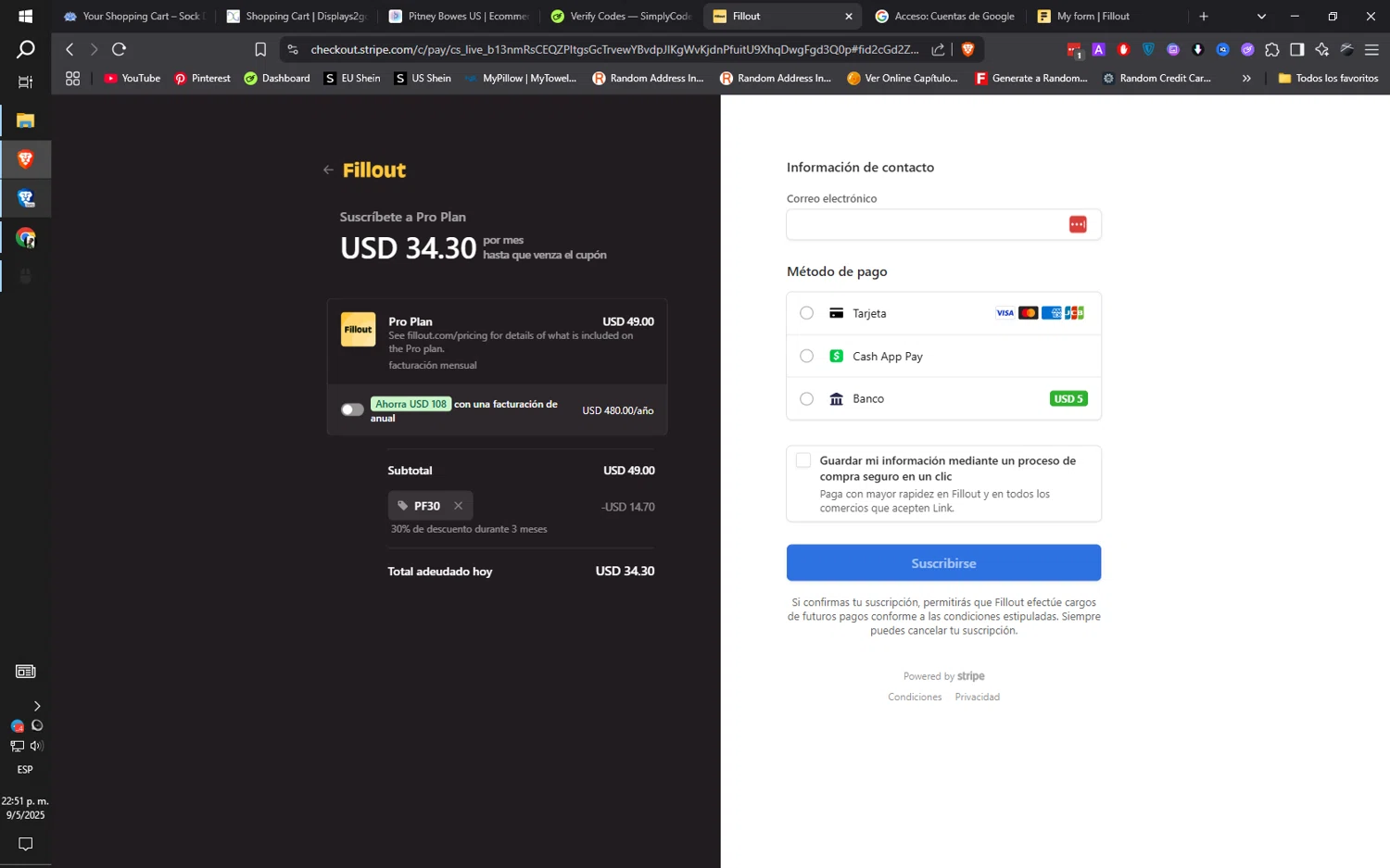Click the red password manager icon in email field
1390x868 pixels.
coord(1078,224)
